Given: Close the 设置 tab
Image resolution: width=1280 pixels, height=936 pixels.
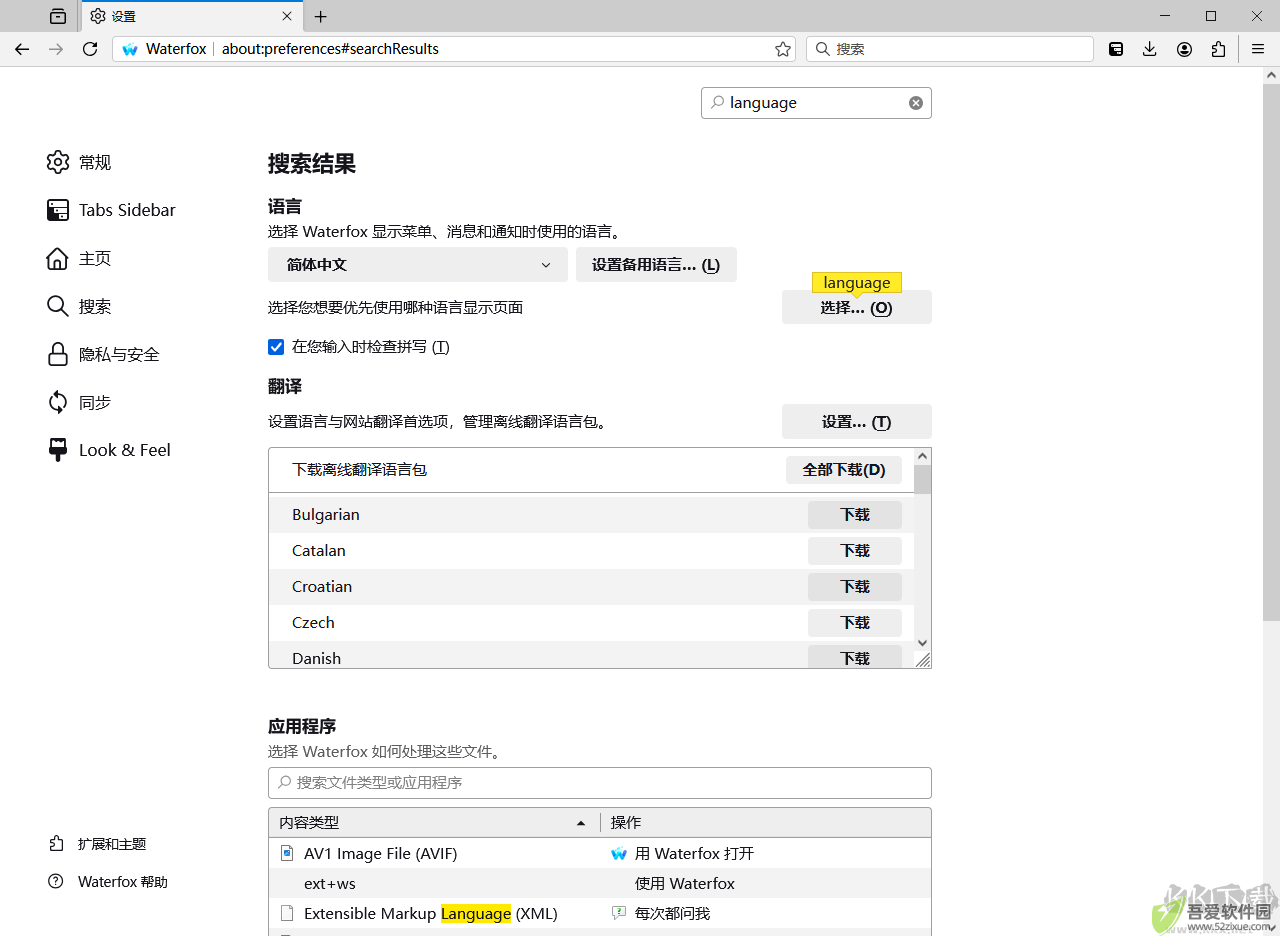Looking at the screenshot, I should coord(287,16).
